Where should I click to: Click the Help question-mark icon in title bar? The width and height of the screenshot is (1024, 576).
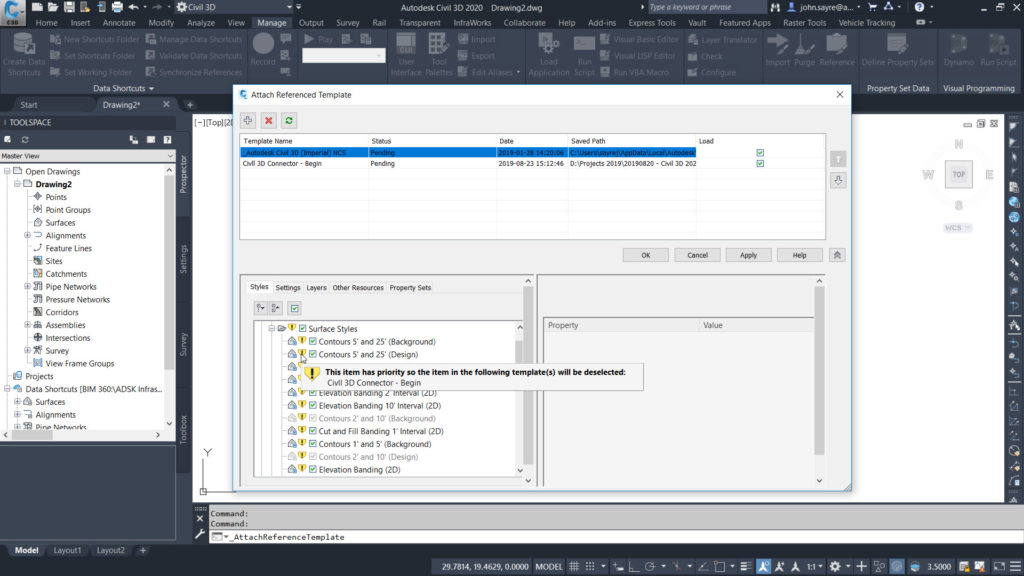[919, 7]
